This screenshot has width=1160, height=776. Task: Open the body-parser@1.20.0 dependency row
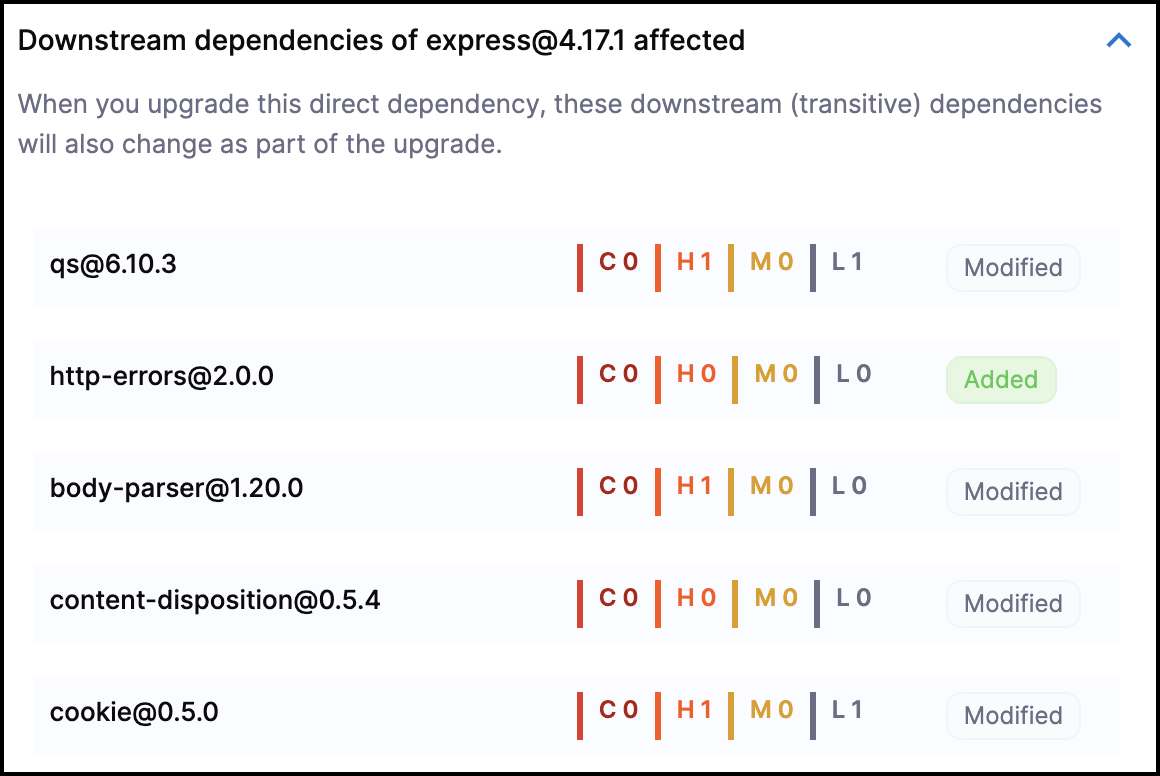(176, 489)
